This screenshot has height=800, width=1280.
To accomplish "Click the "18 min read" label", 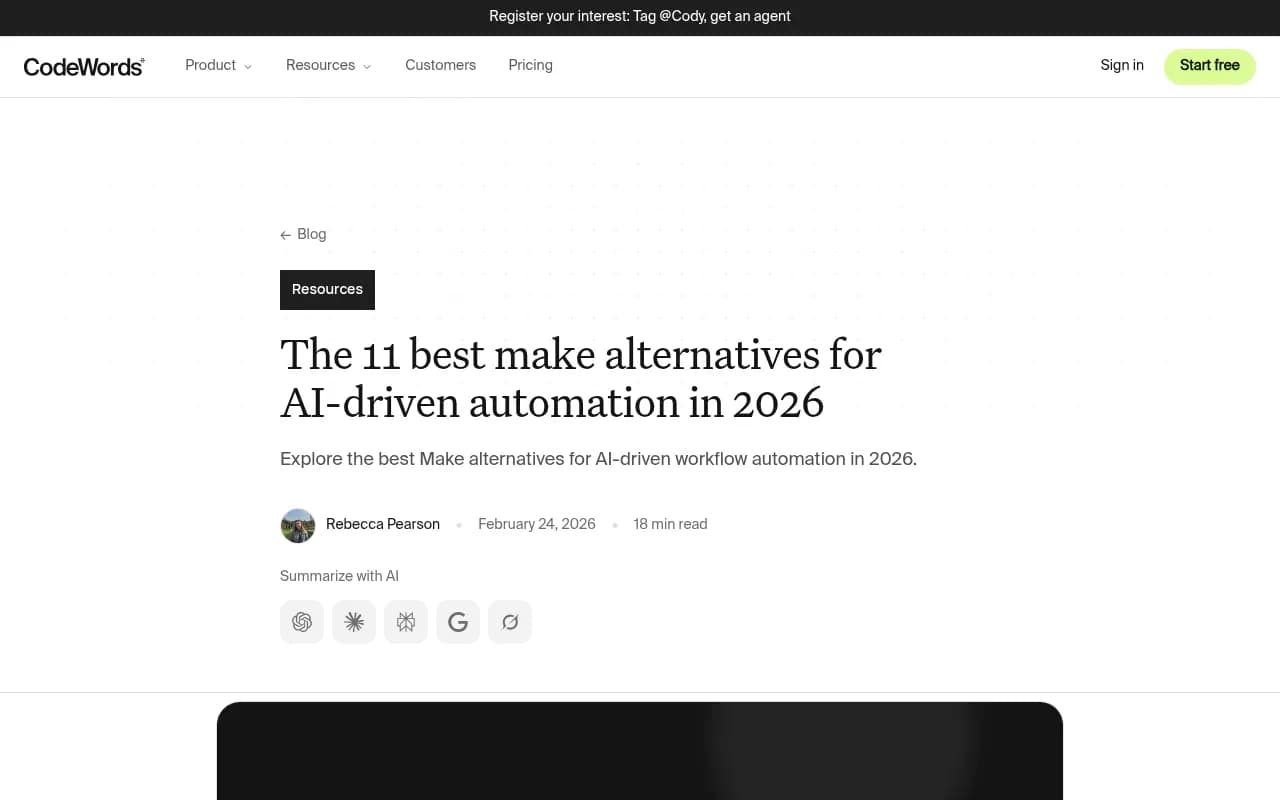I will coord(670,524).
